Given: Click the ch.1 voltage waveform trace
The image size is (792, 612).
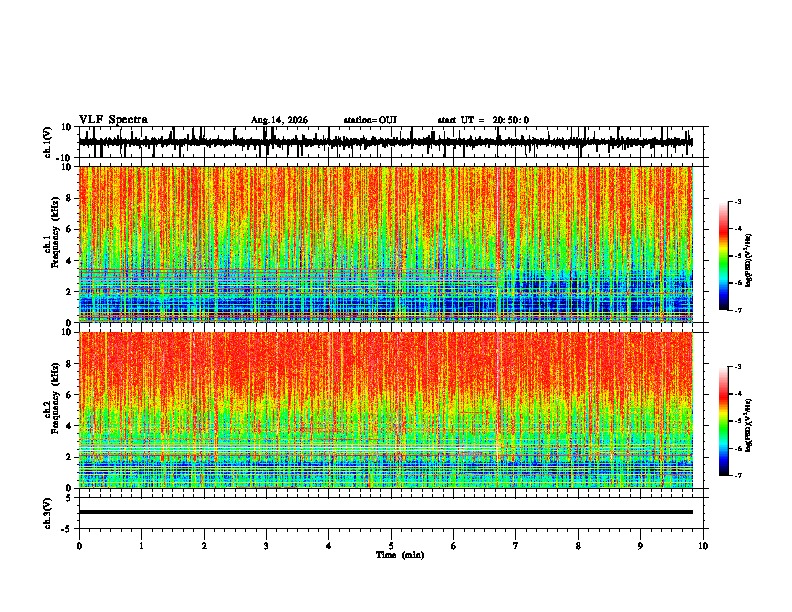Looking at the screenshot, I should 386,142.
